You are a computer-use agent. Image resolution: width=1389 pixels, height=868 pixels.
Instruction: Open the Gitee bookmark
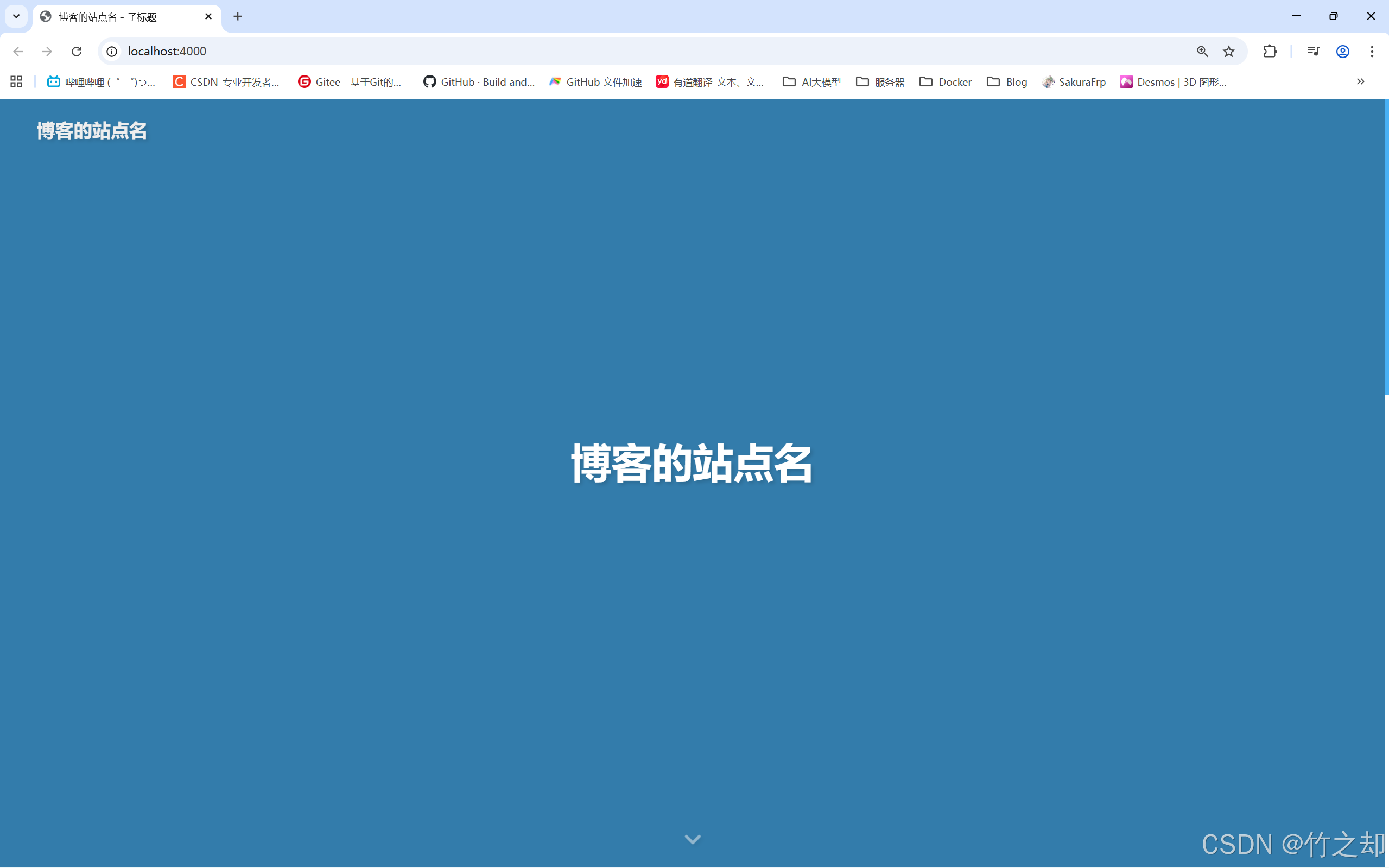(x=350, y=81)
